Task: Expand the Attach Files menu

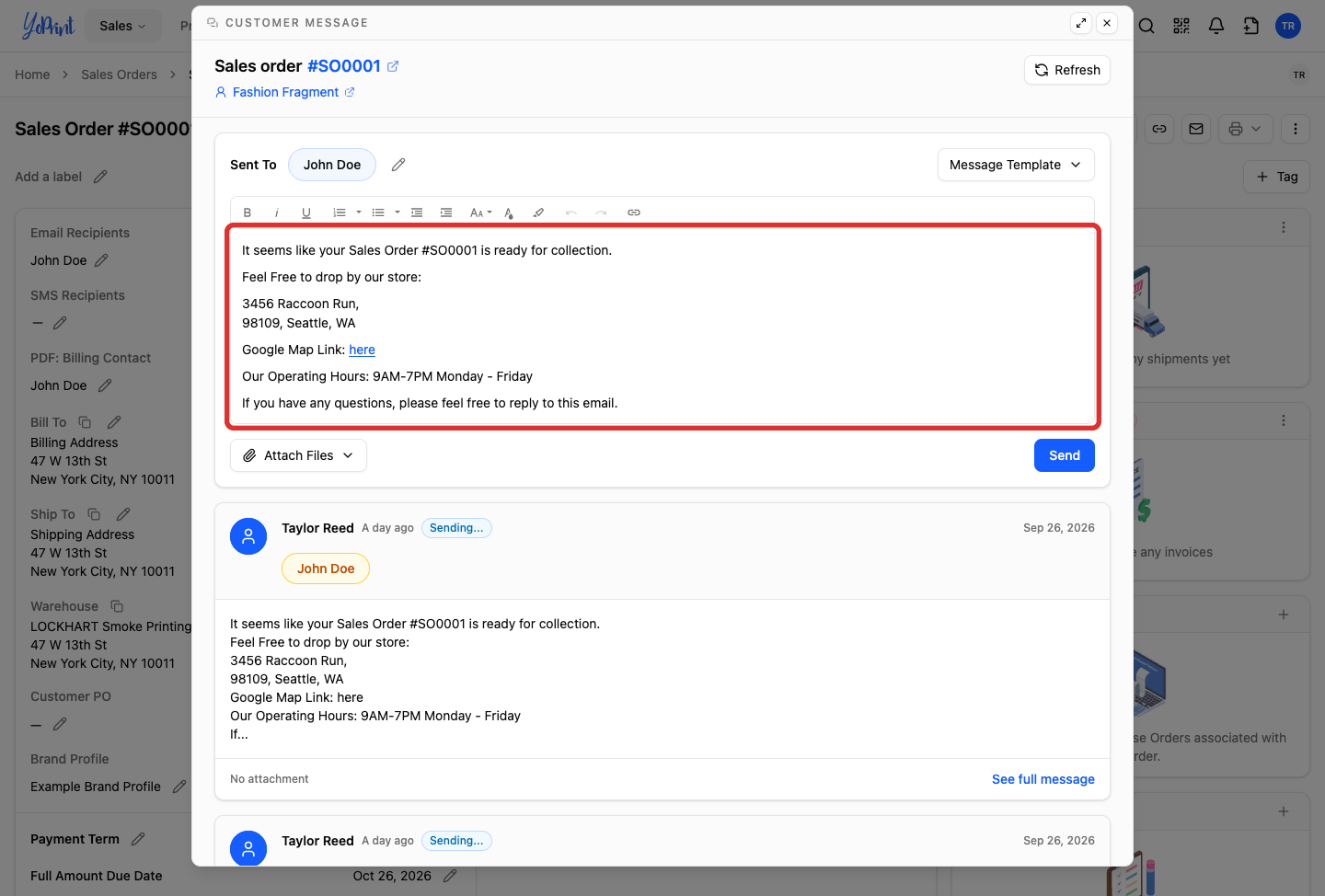Action: (298, 455)
